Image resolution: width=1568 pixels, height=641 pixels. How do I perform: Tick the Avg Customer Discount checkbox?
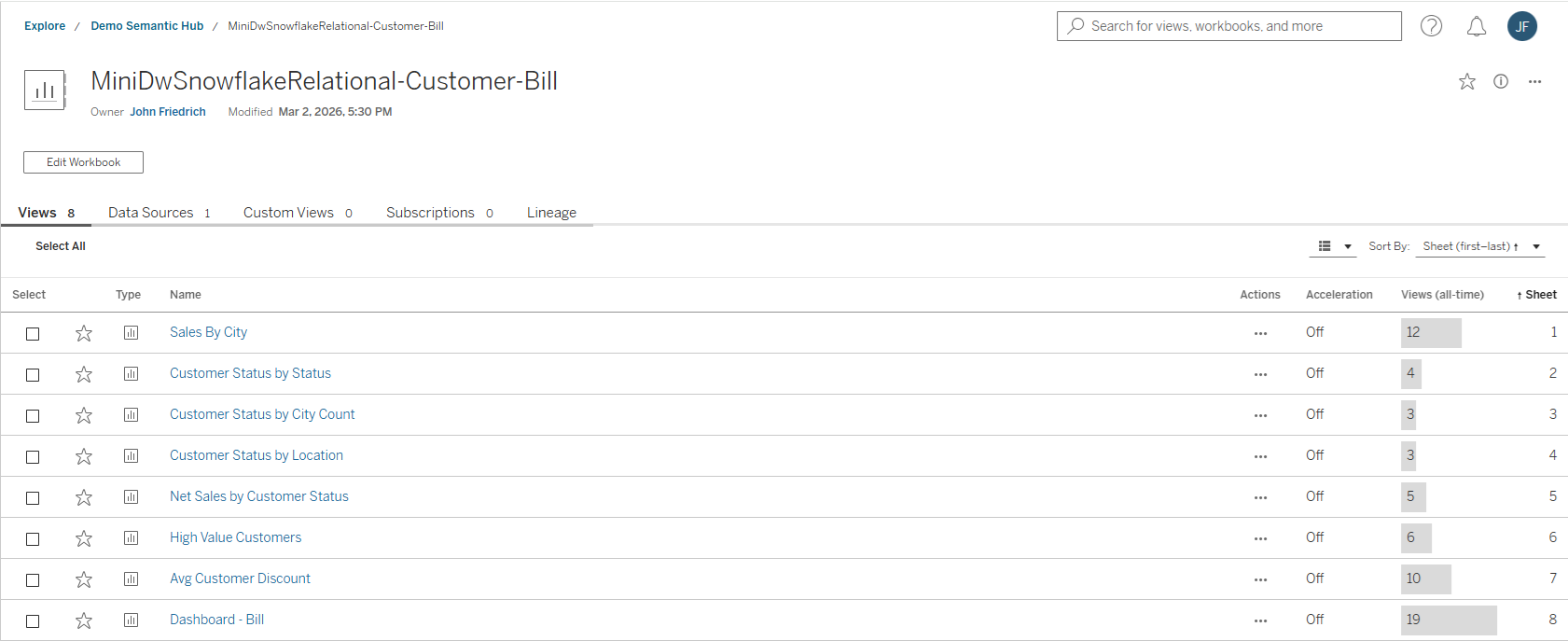[33, 580]
